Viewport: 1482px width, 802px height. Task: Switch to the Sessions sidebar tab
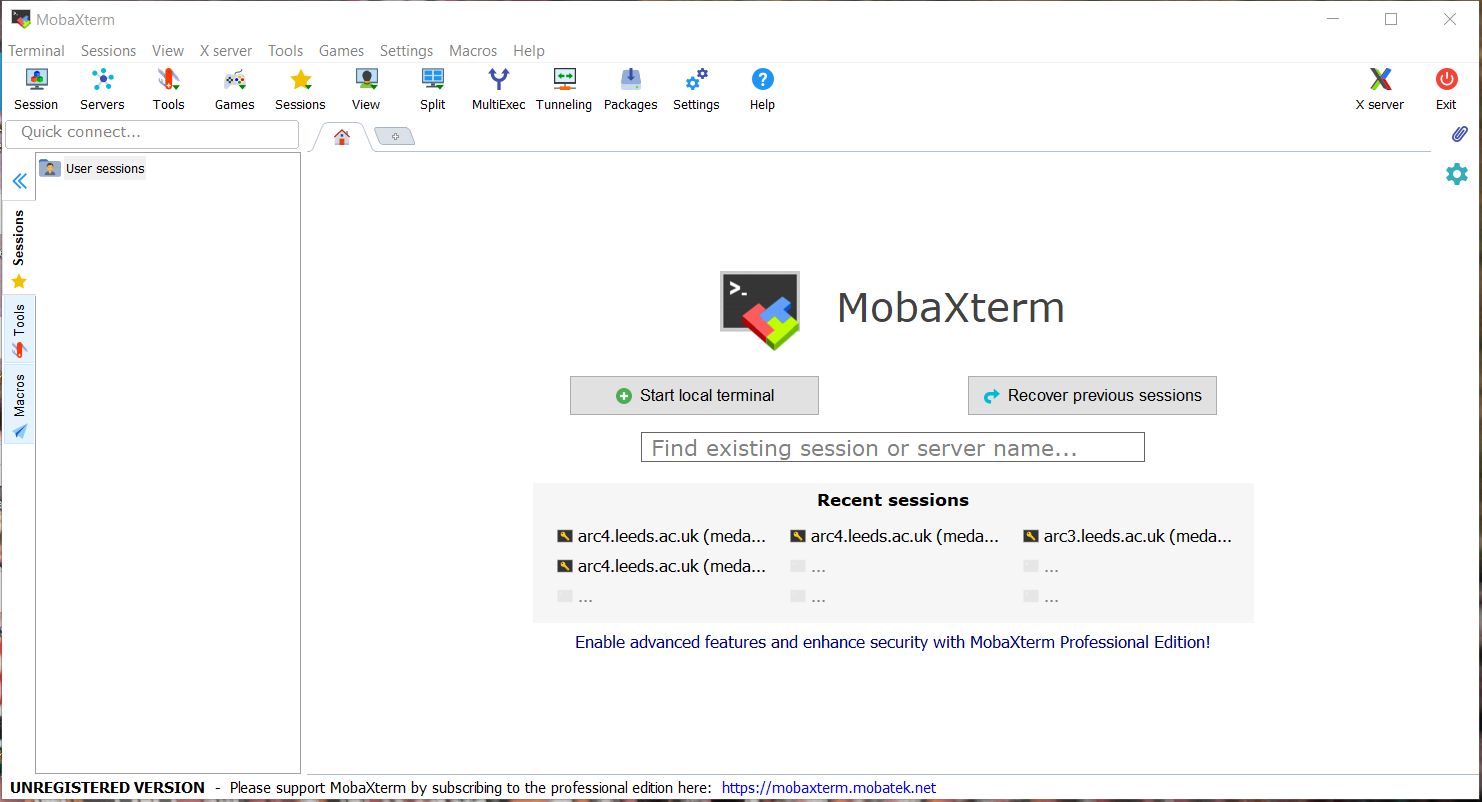click(x=19, y=247)
